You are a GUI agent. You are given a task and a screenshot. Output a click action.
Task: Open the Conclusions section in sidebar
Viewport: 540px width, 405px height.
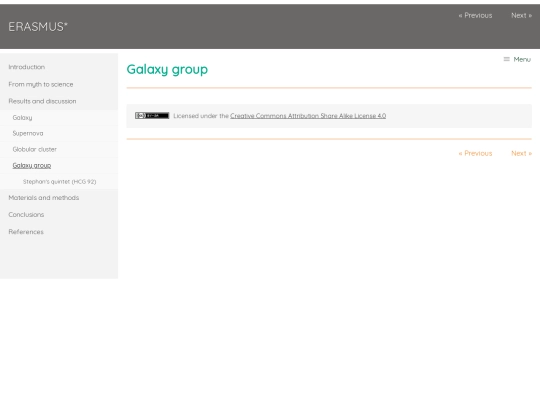(26, 215)
